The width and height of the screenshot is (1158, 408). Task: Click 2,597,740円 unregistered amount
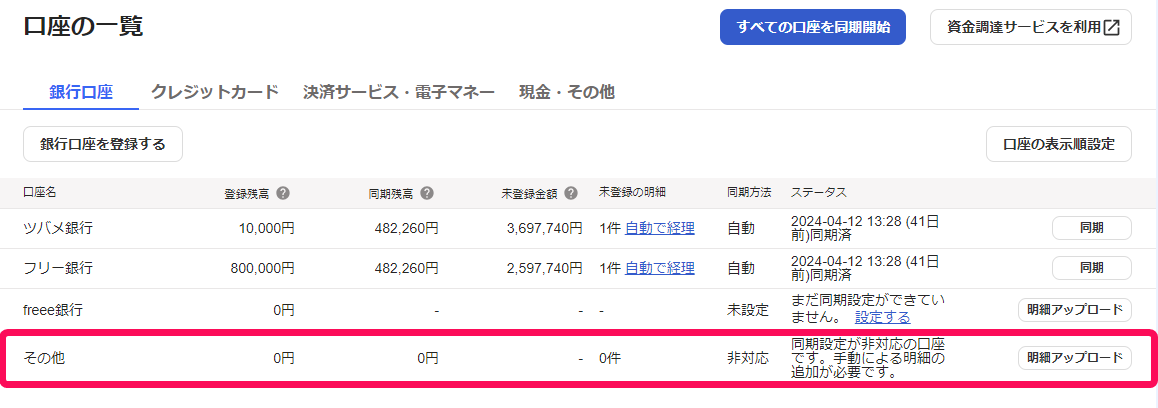[x=544, y=268]
